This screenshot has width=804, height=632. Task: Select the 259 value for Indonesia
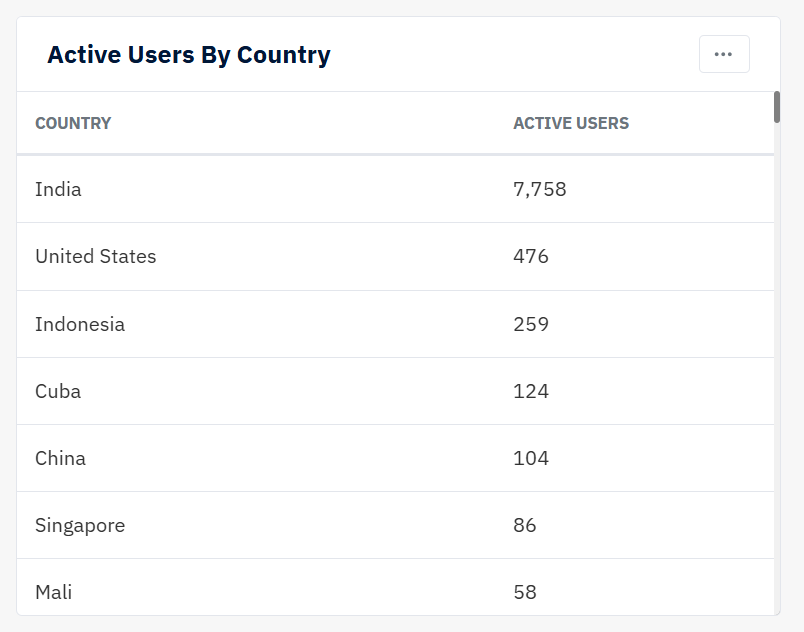coord(531,324)
